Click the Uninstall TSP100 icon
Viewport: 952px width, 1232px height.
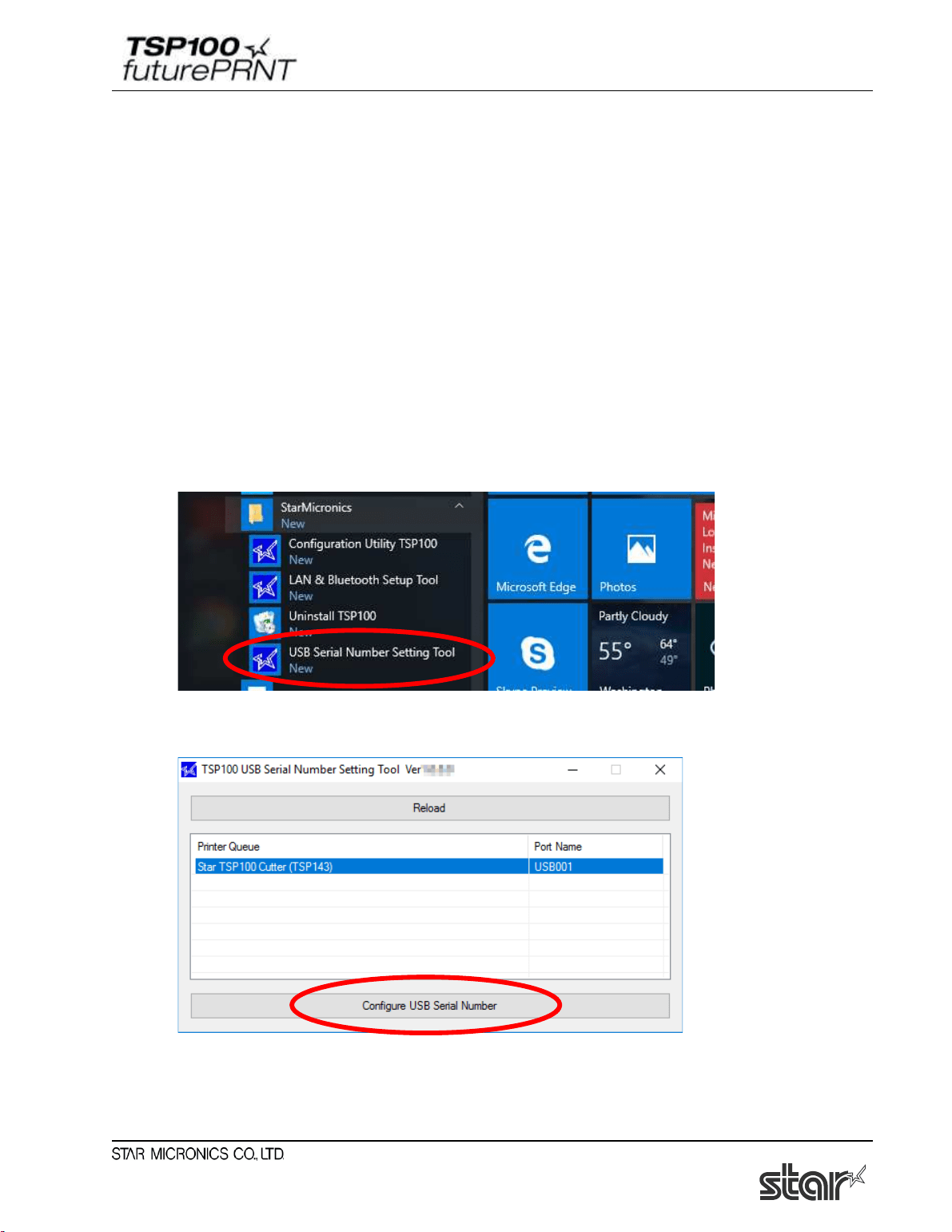tap(265, 623)
